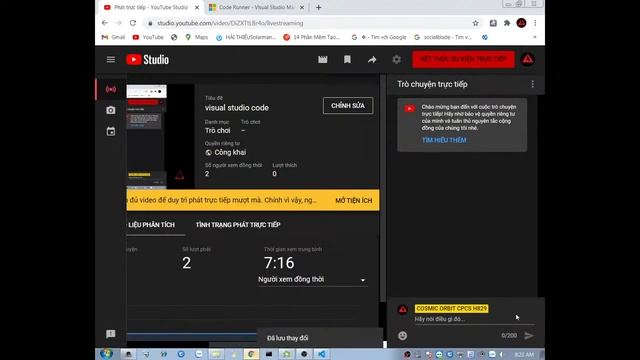
Task: Bookmark this page with star icon
Action: [476, 23]
